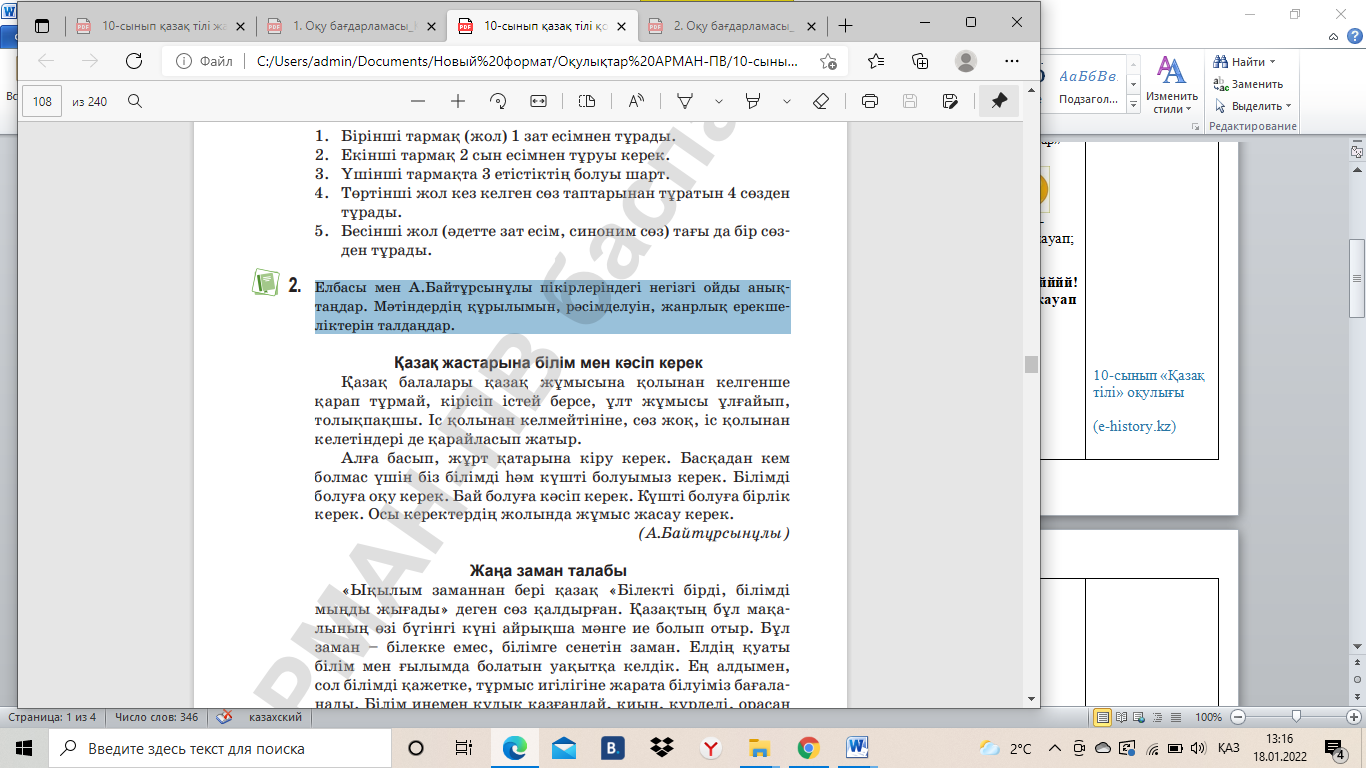This screenshot has height=768, width=1366.
Task: Zoom in the PDF view
Action: [458, 101]
